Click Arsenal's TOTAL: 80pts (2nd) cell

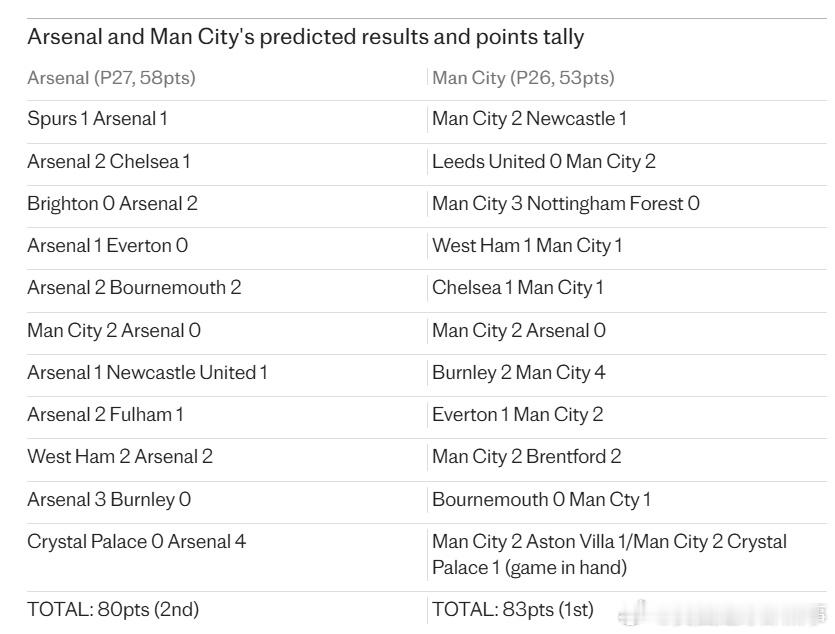[x=120, y=609]
